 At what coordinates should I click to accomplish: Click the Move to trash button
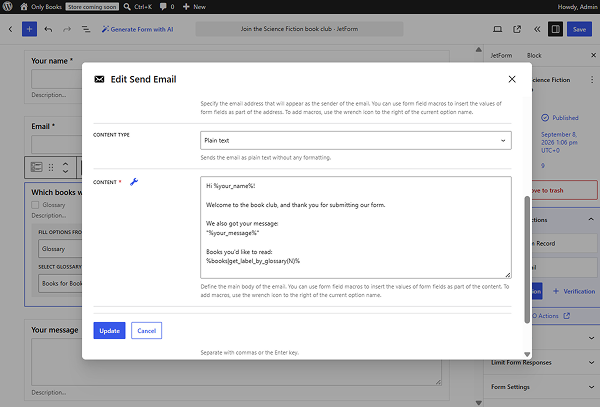[x=564, y=190]
